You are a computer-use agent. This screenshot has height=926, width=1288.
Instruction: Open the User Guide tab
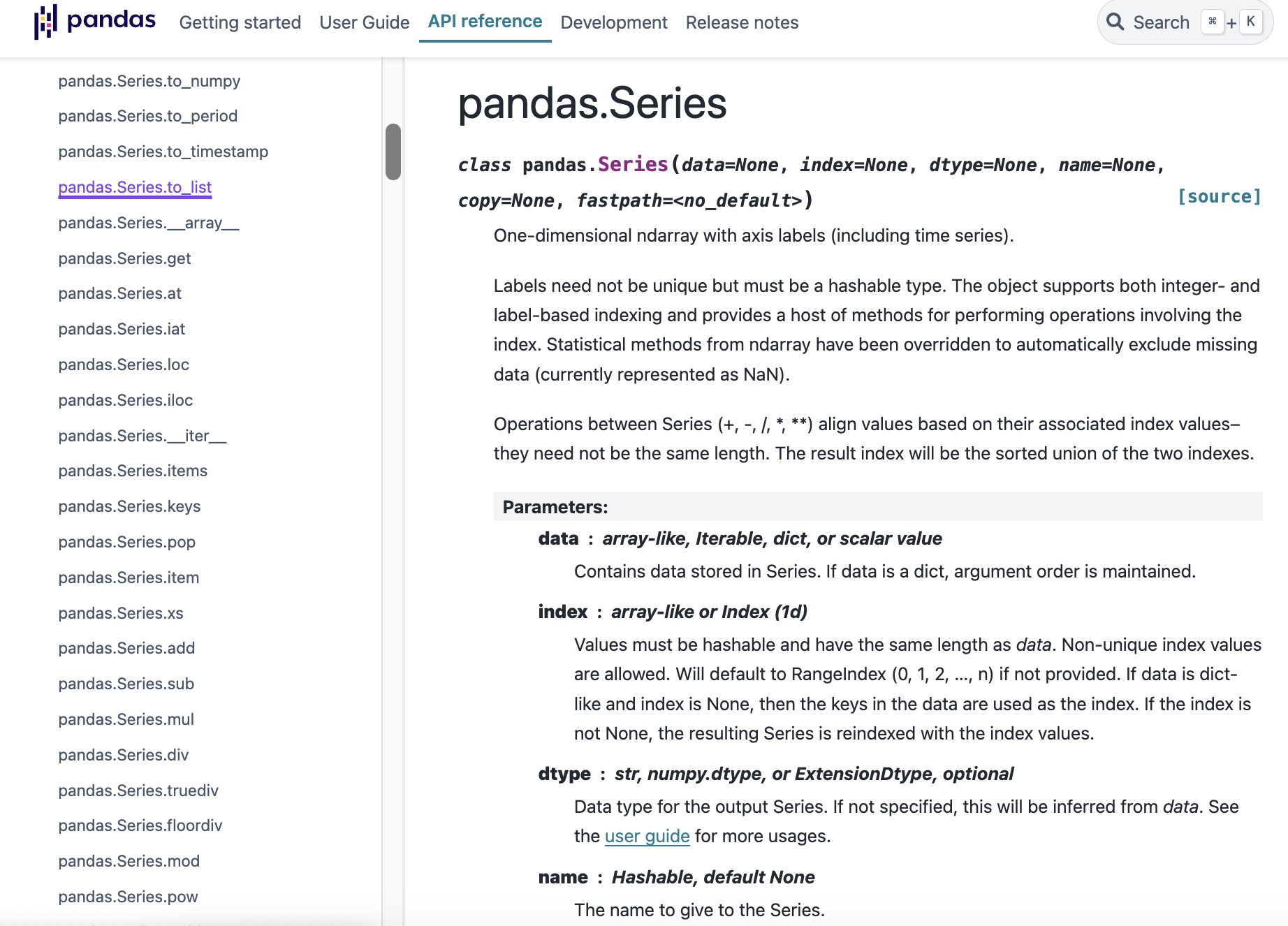click(x=364, y=22)
